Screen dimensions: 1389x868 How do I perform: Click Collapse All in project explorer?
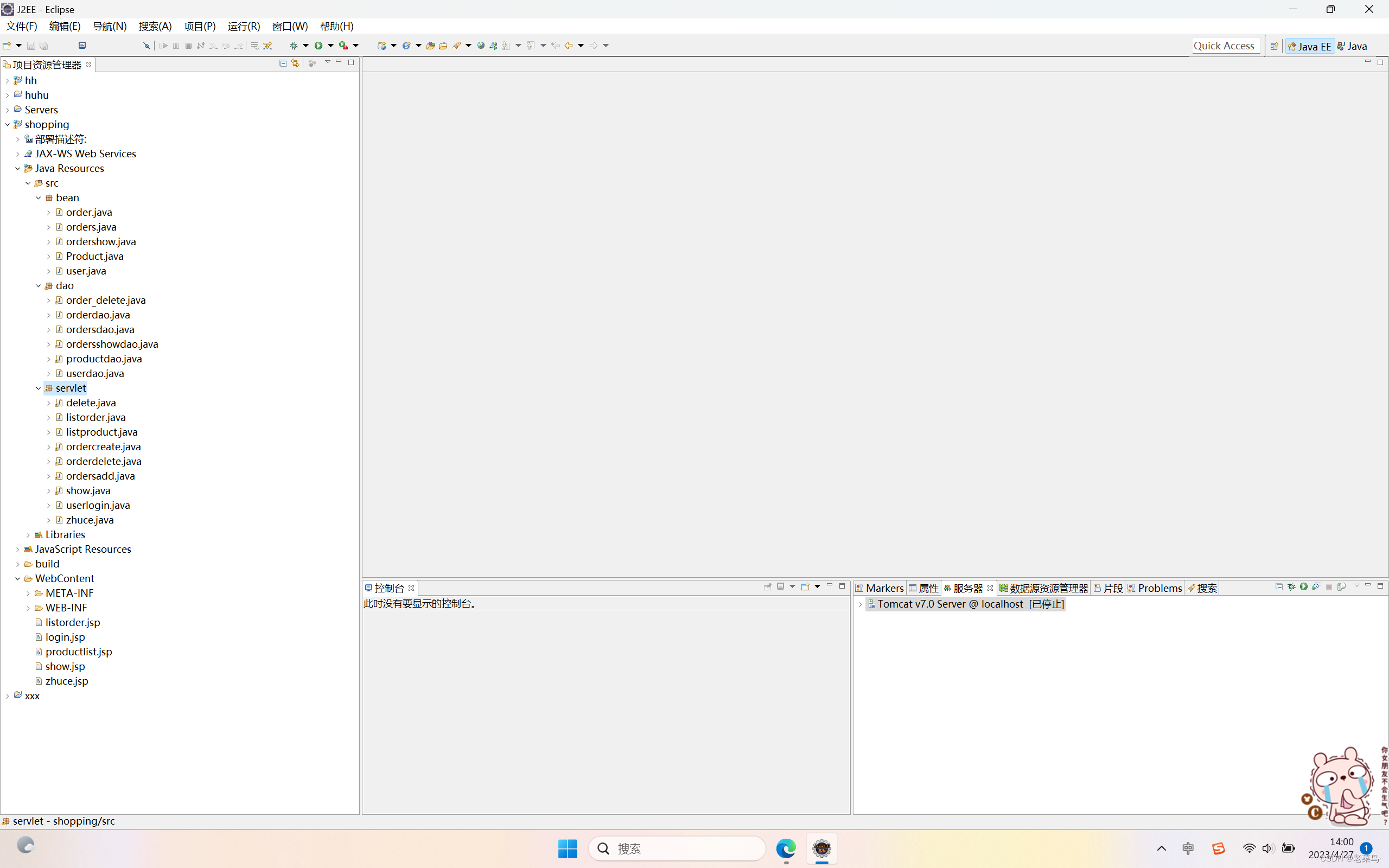coord(283,63)
